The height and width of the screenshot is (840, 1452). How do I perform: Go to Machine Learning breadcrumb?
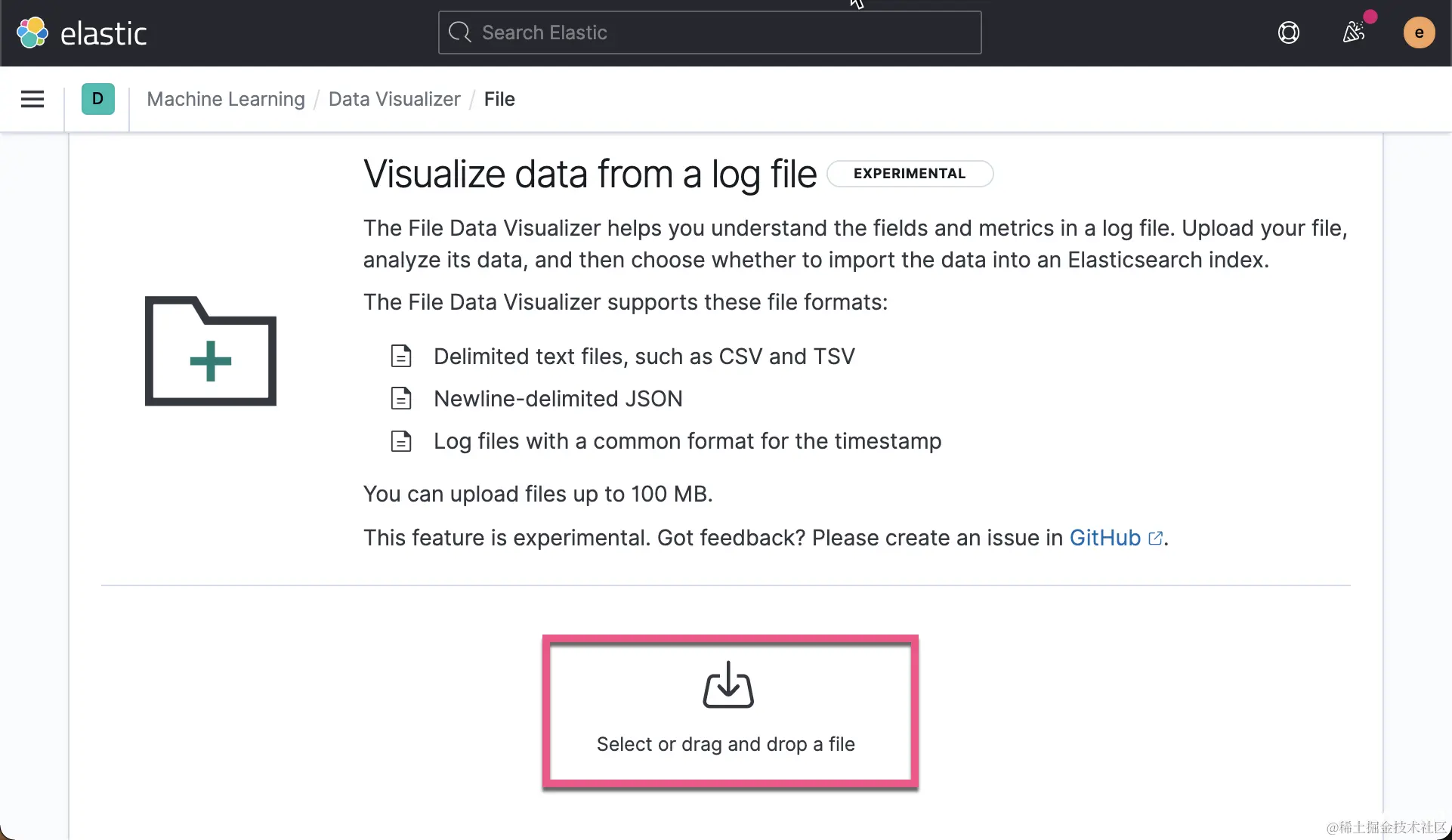click(x=226, y=99)
